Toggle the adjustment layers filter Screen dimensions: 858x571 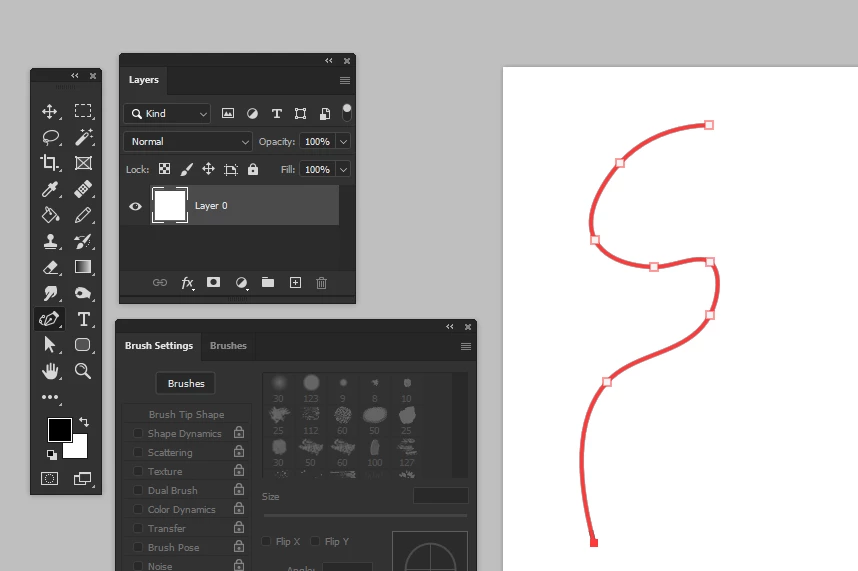click(252, 113)
